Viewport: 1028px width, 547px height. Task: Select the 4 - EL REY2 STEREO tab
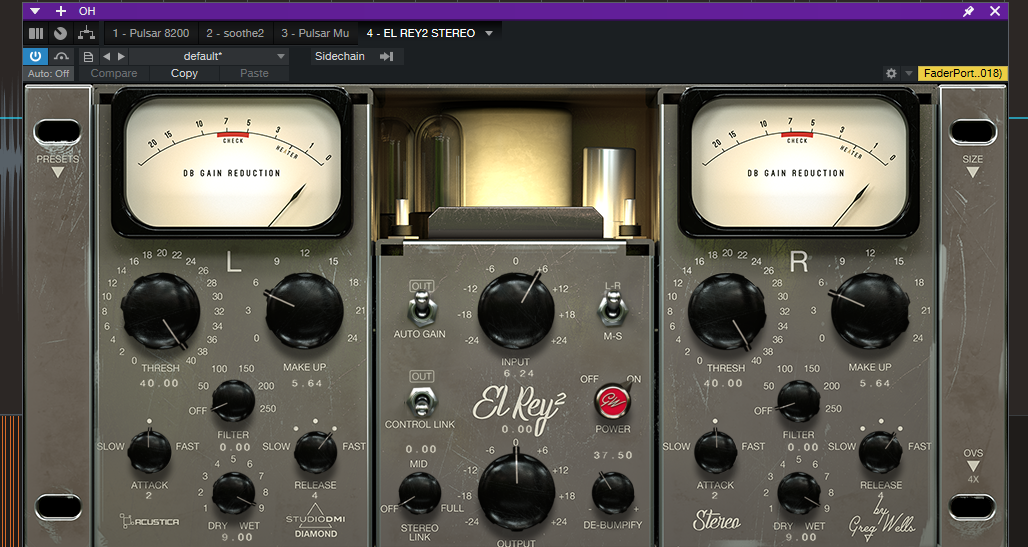point(420,33)
